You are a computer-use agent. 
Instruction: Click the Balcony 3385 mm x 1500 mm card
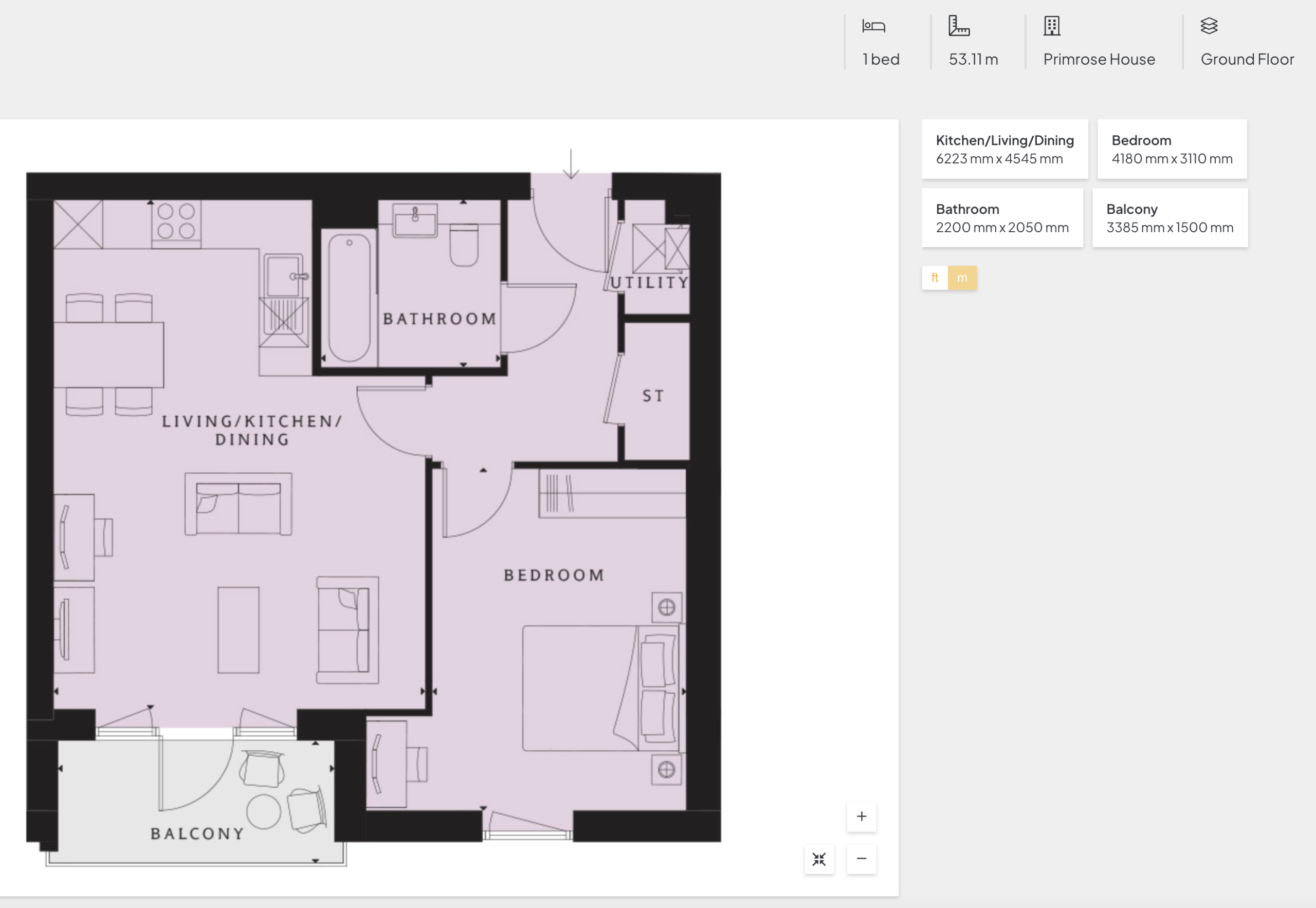(1169, 218)
